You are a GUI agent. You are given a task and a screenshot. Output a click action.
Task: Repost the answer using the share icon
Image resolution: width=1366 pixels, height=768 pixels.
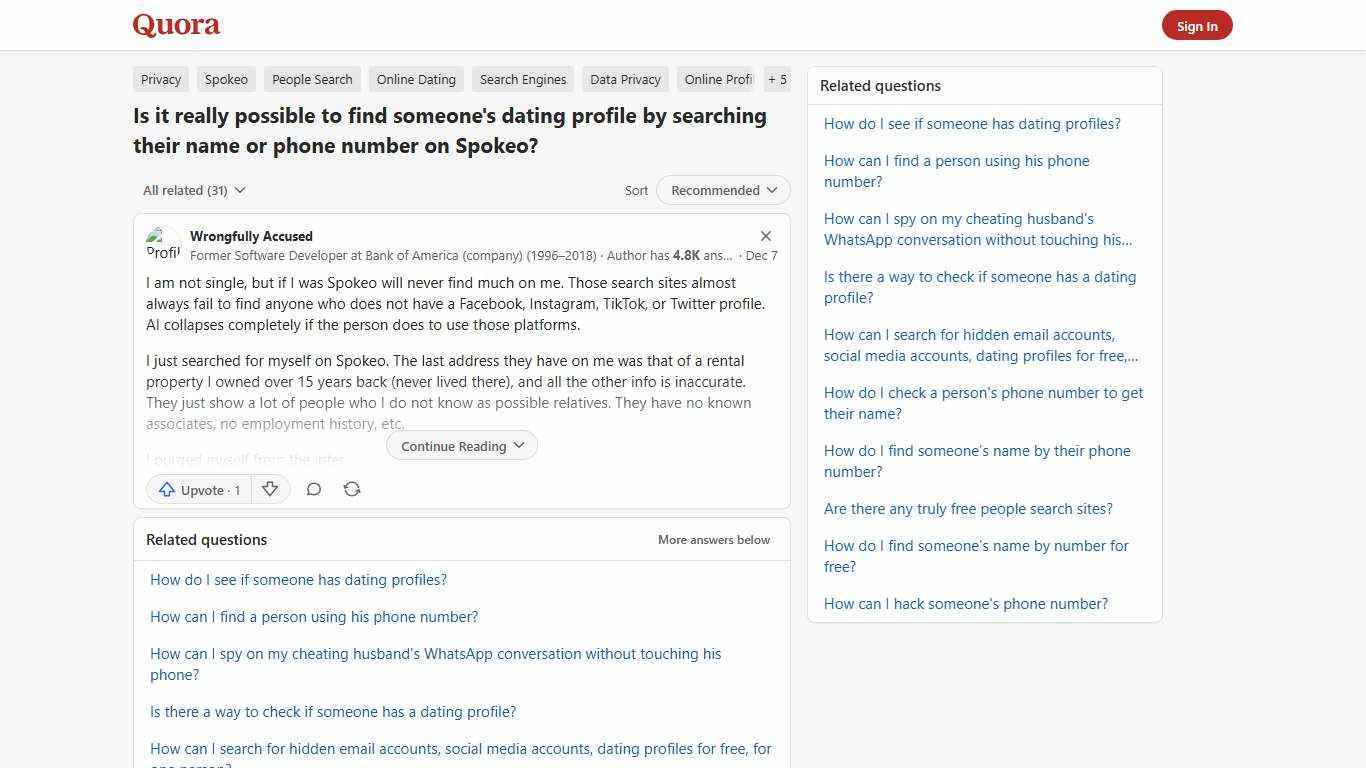click(x=352, y=489)
